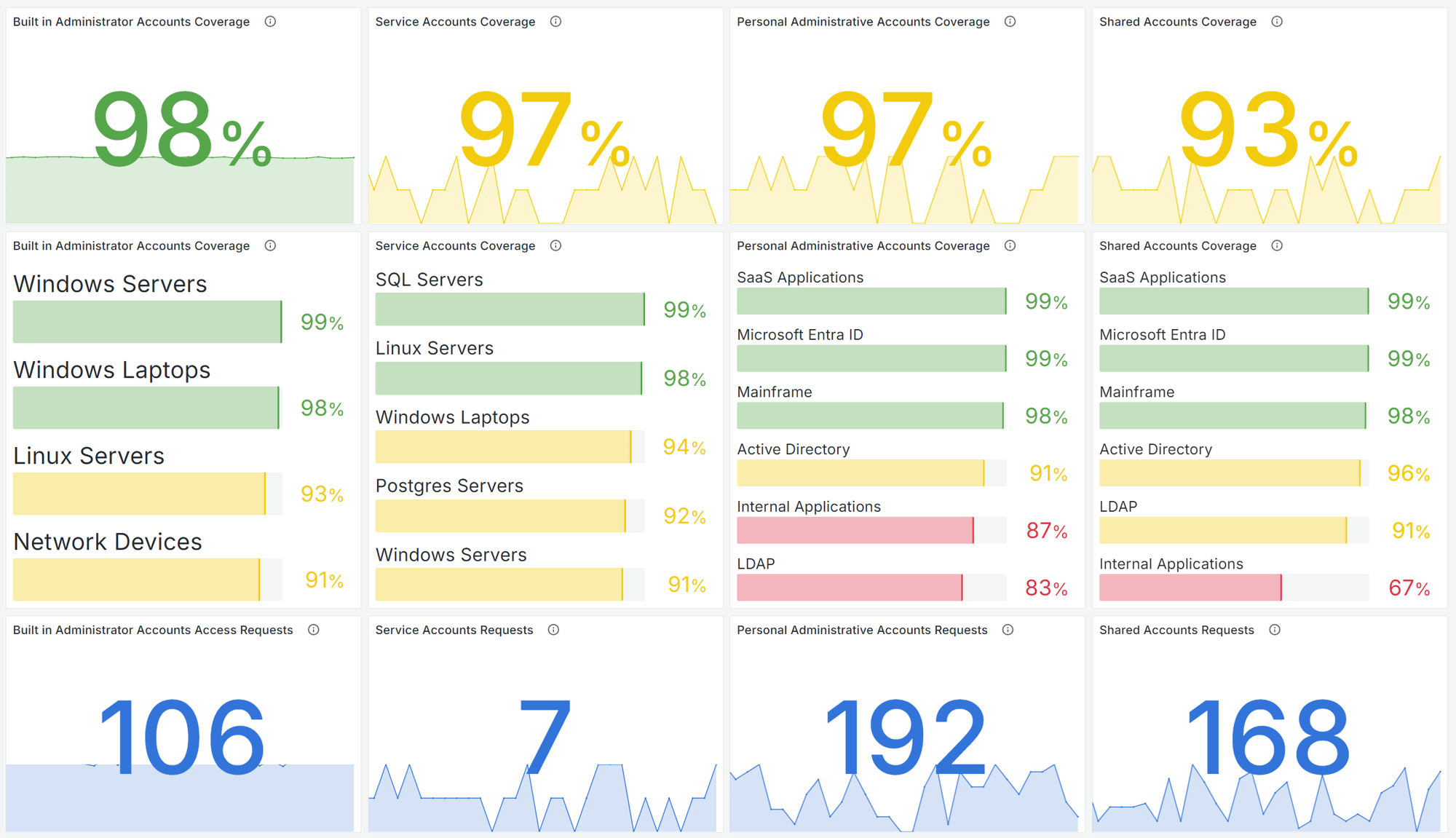Viewport: 1456px width, 838px height.
Task: Click the blue 168 requests value
Action: pos(1268,737)
